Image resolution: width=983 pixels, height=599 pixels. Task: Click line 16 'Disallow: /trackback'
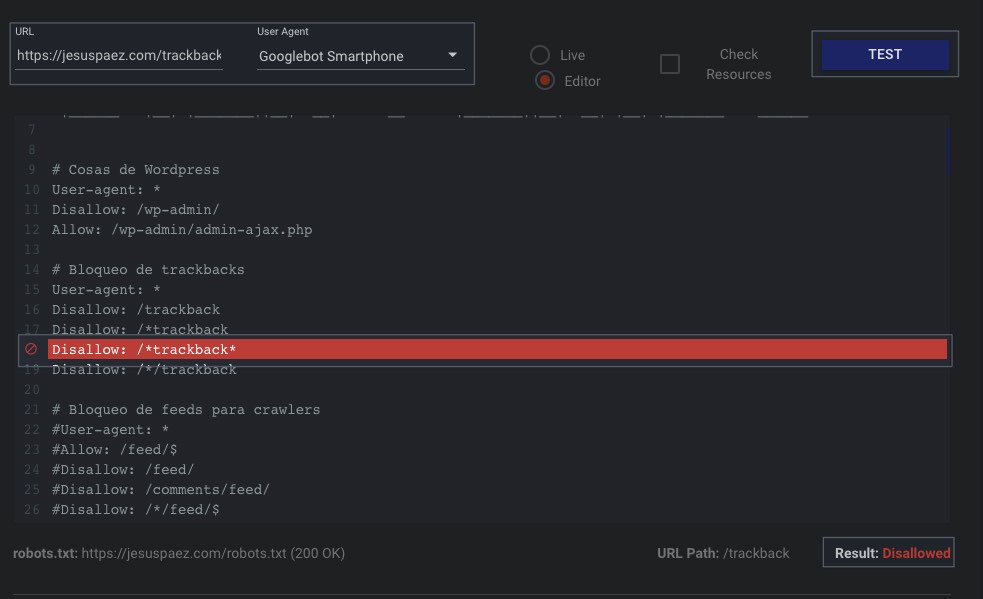[136, 310]
